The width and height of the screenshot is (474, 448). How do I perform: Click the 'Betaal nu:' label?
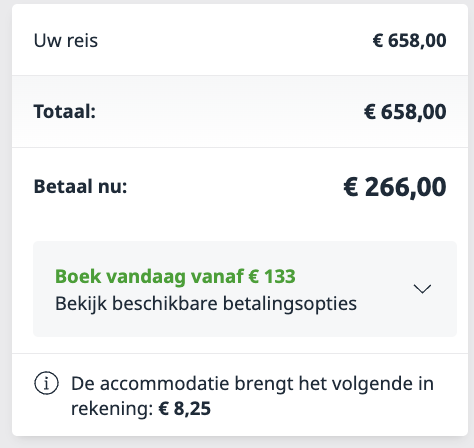click(80, 186)
